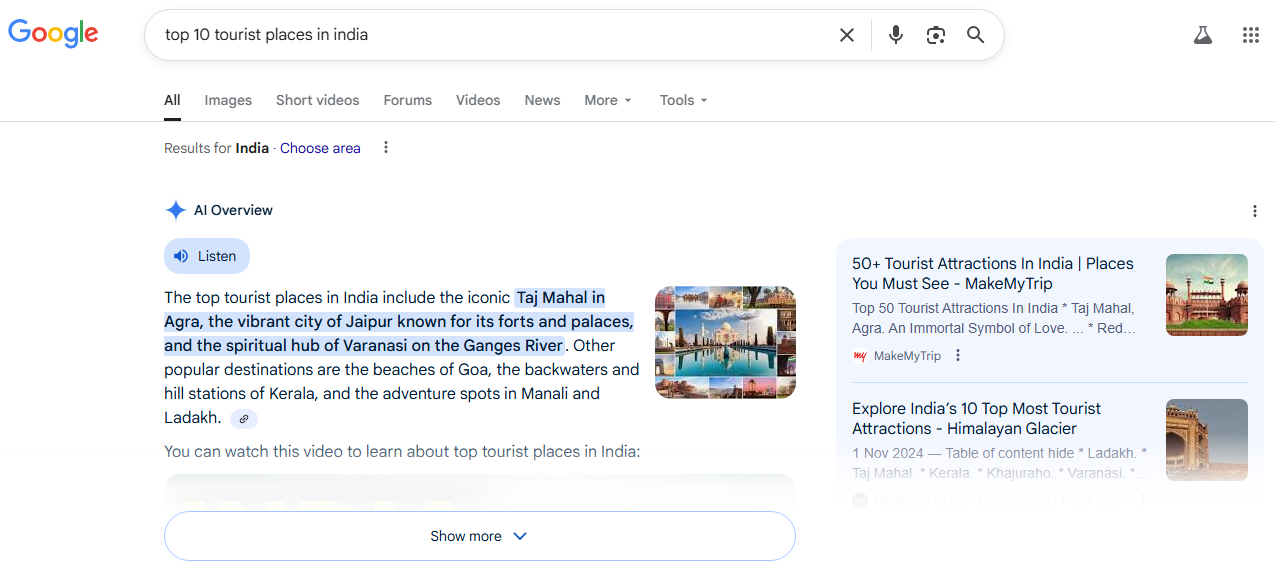Viewport: 1275px width, 572px height.
Task: Switch to the News tab
Action: point(542,100)
